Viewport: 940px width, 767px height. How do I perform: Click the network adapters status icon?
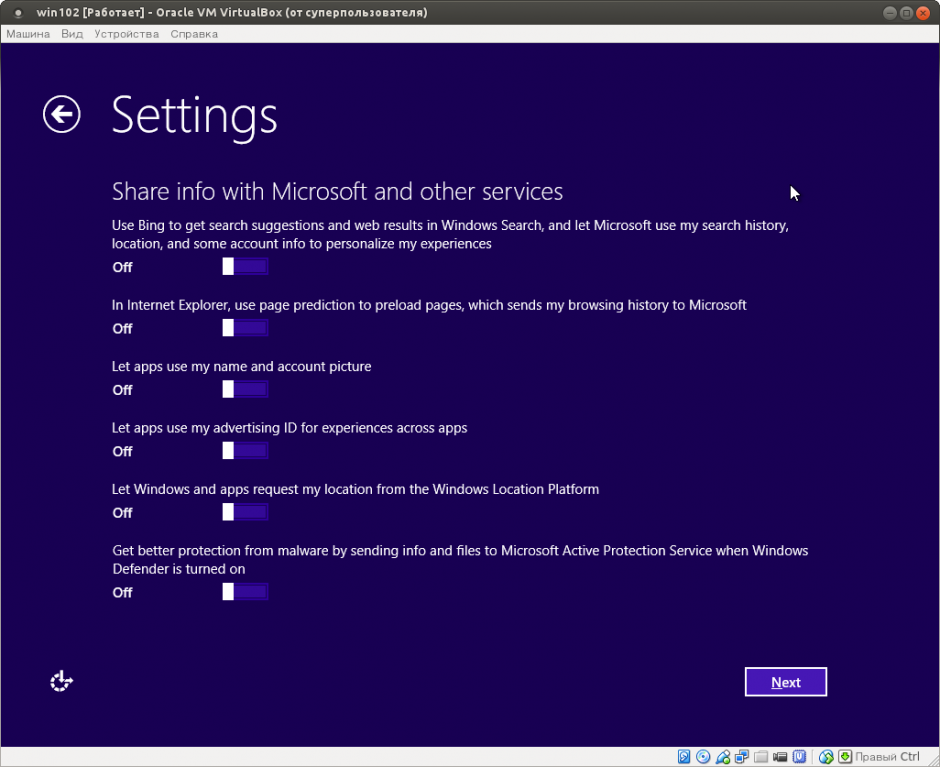pyautogui.click(x=742, y=757)
